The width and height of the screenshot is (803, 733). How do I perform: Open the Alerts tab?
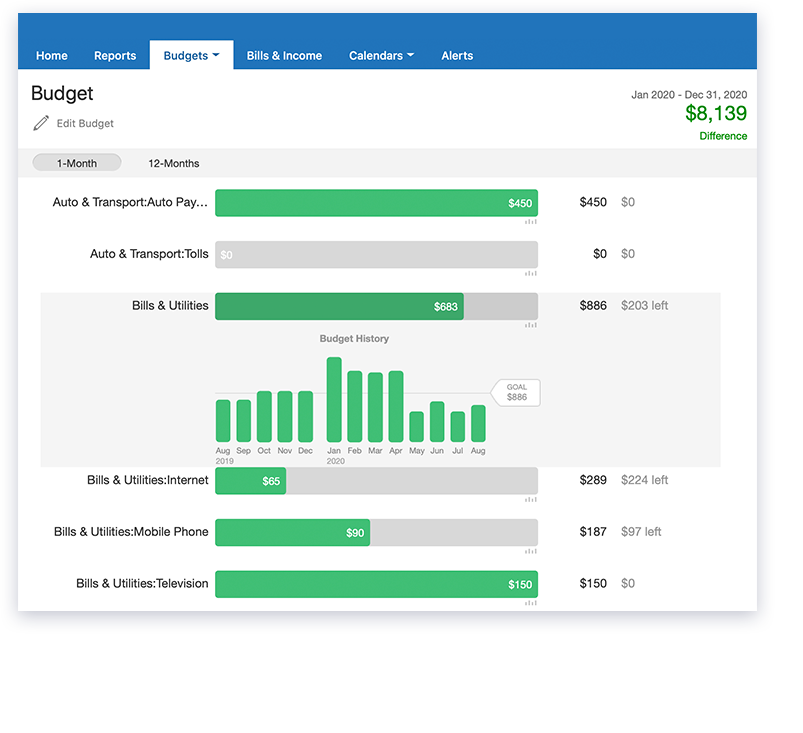tap(457, 56)
